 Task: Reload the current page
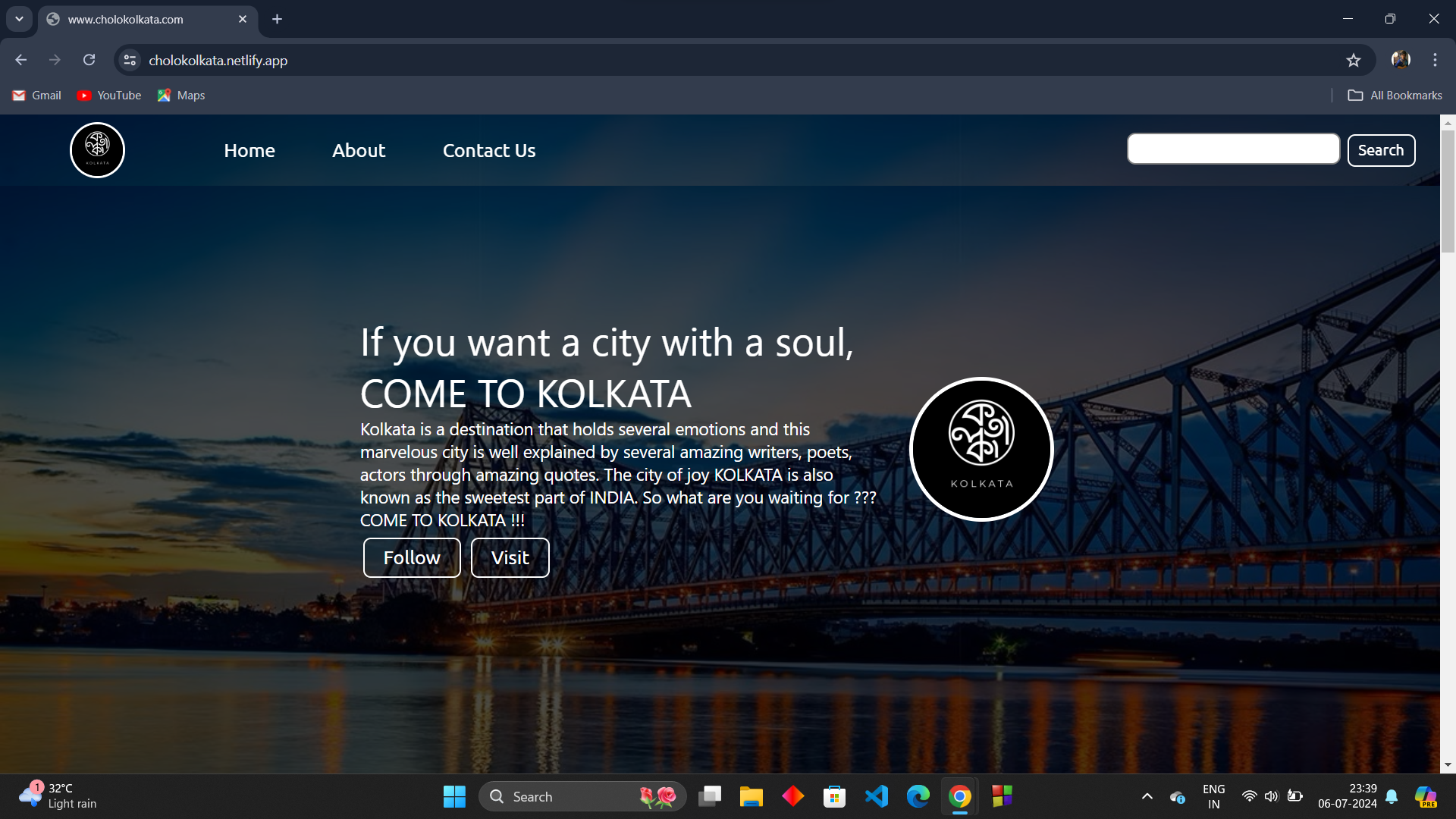[x=89, y=59]
